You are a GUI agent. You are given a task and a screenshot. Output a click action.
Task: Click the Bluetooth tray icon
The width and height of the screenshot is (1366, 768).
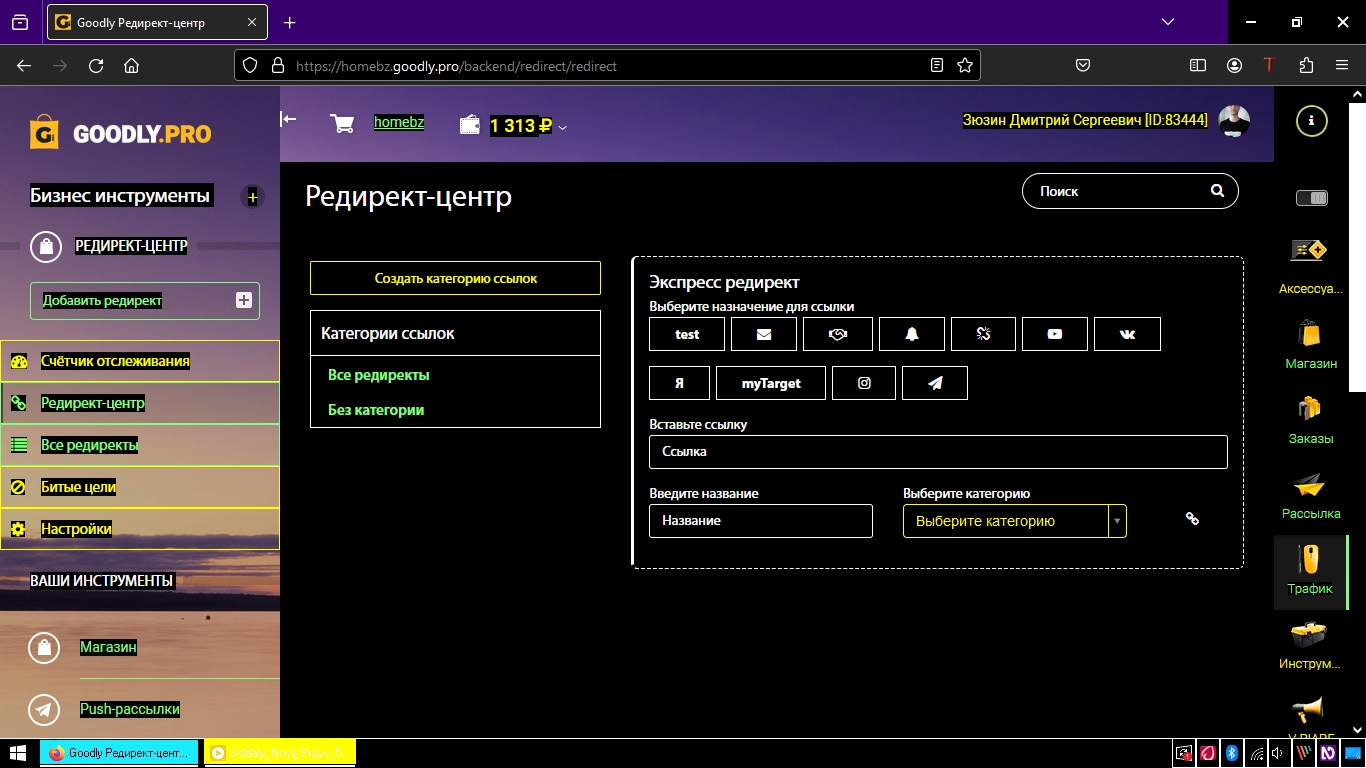[x=1232, y=753]
